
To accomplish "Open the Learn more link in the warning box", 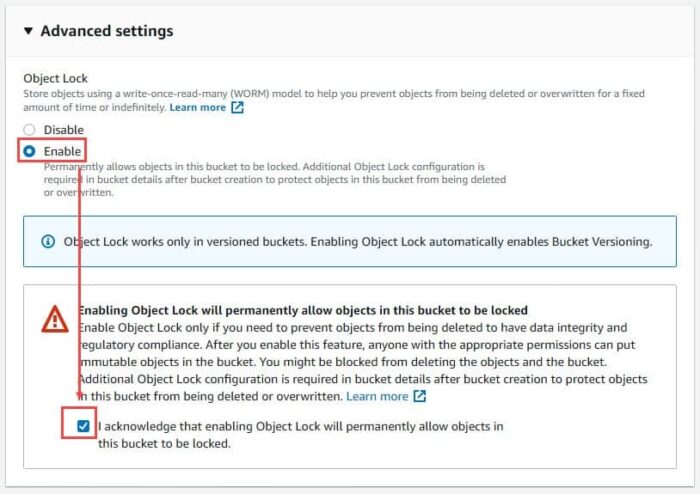I will [377, 396].
